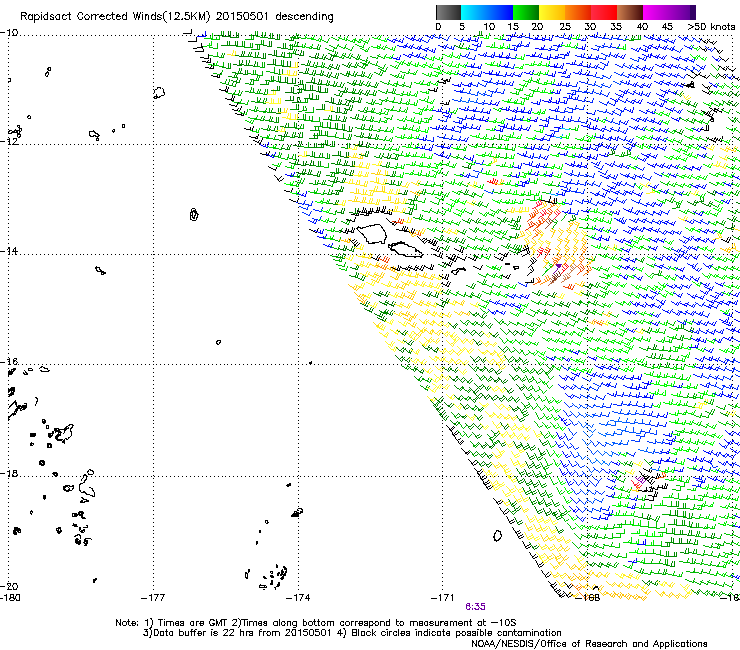The width and height of the screenshot is (740, 650).
Task: Click the gray 0-5 knots color swatch
Action: (x=449, y=12)
